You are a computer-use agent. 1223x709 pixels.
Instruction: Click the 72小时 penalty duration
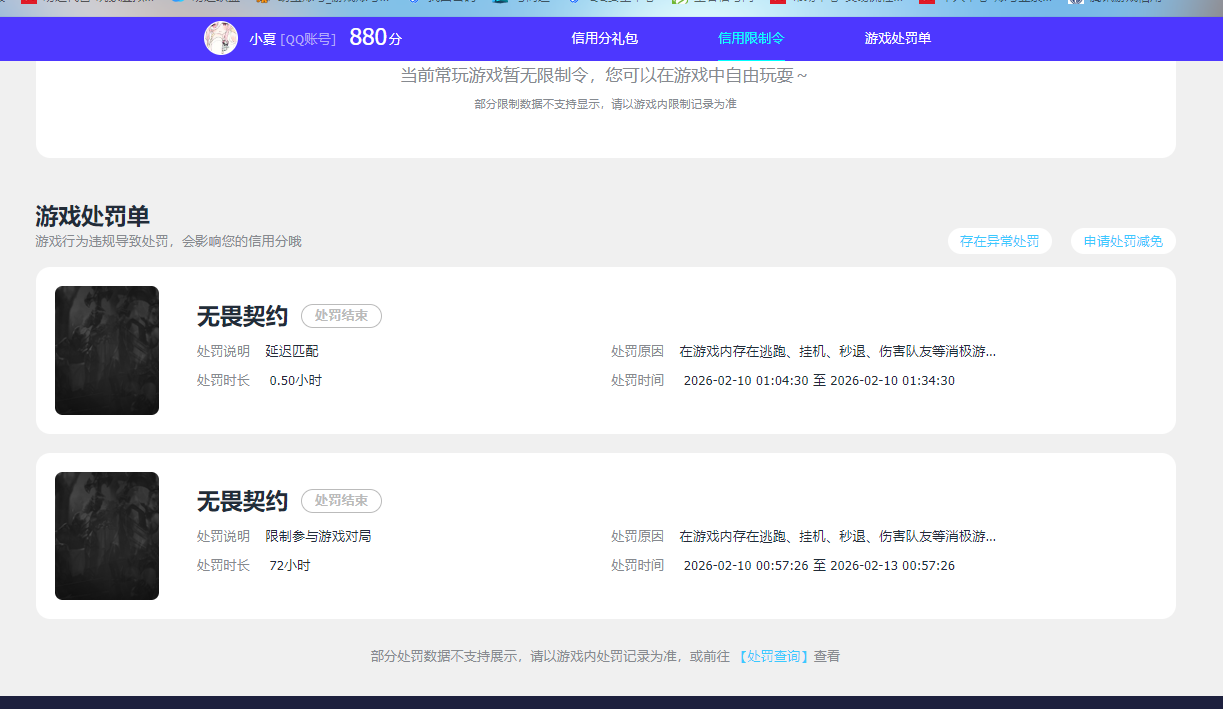[x=290, y=566]
